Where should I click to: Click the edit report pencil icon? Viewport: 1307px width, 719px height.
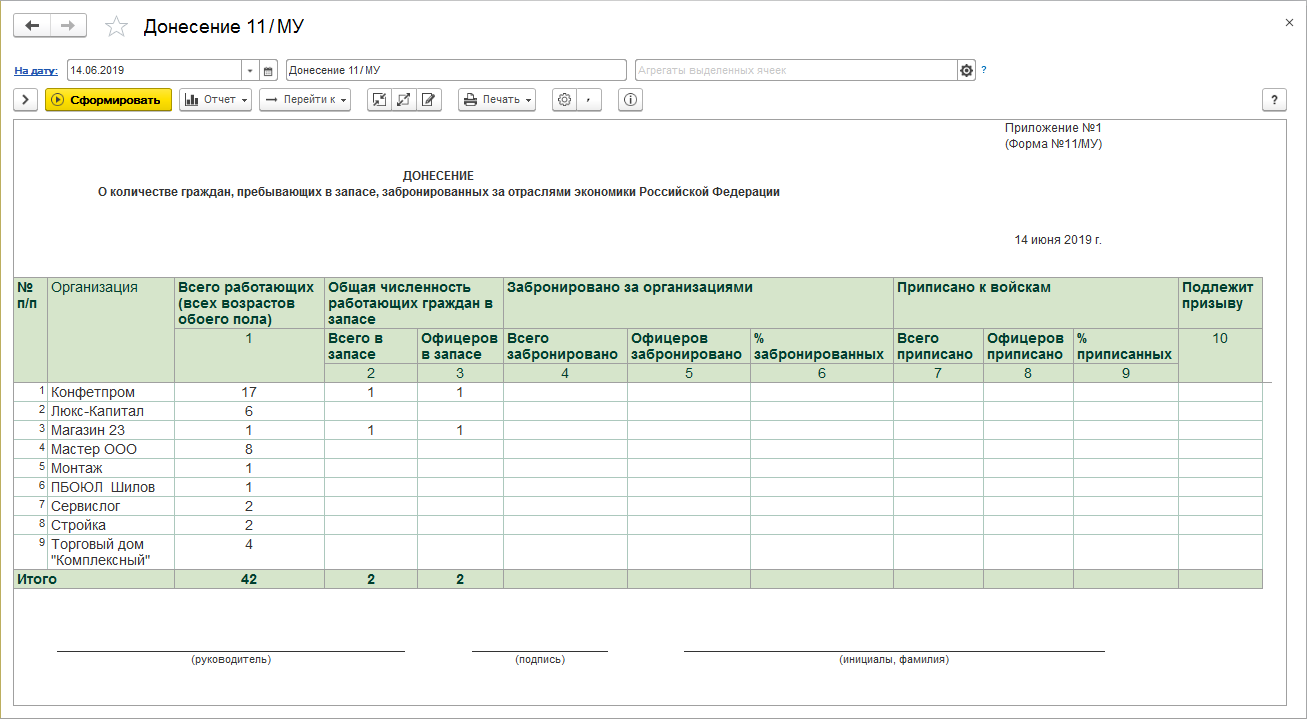pyautogui.click(x=429, y=100)
